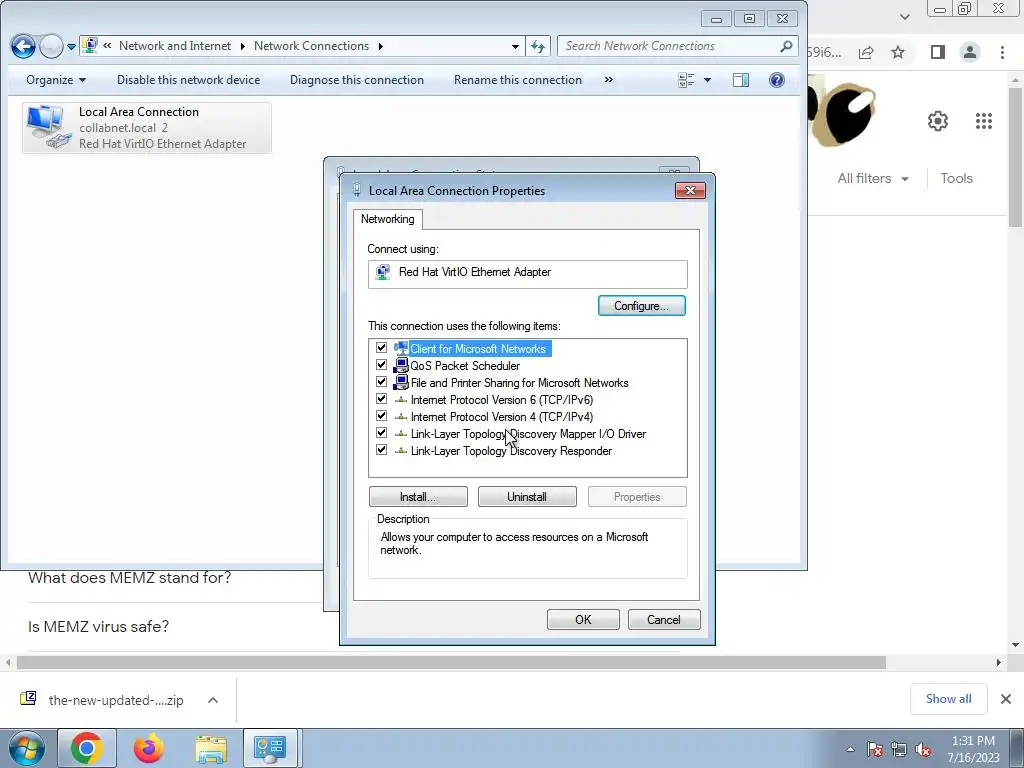The height and width of the screenshot is (768, 1024).
Task: Uncheck Client for Microsoft Networks
Action: pos(381,348)
